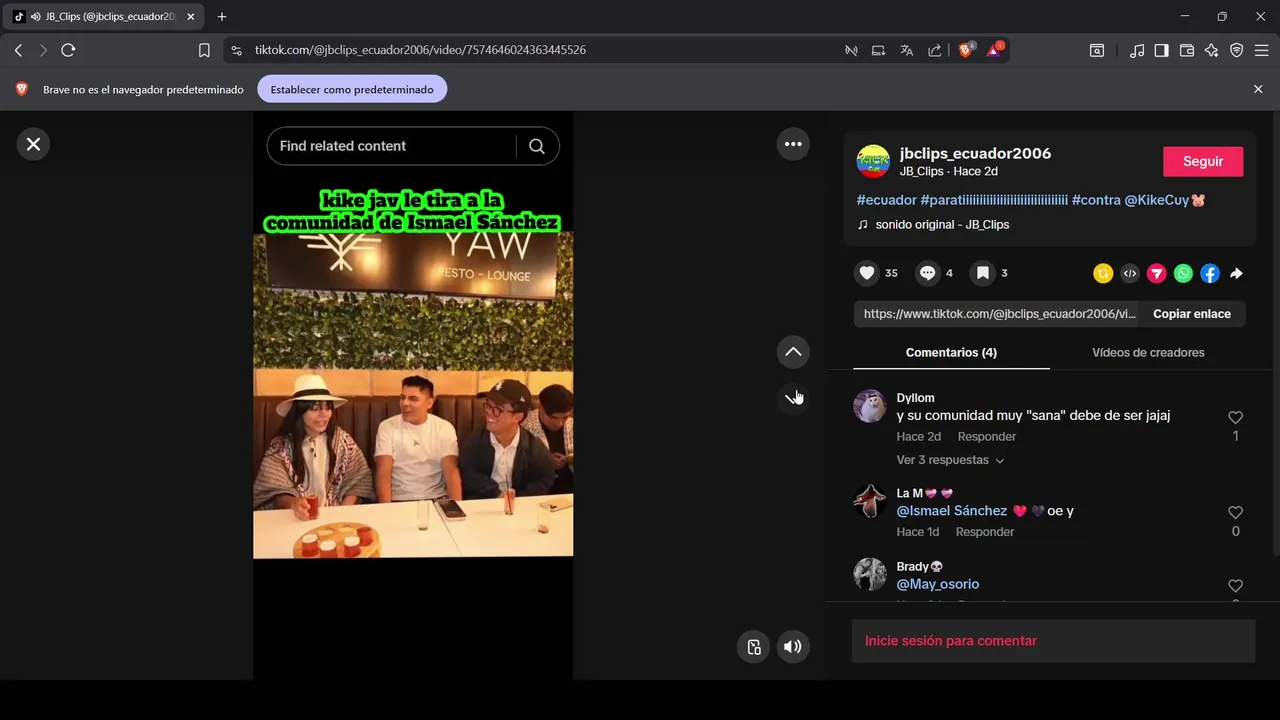Open Brave Wallet icon
Viewport: 1280px width, 720px height.
pyautogui.click(x=1187, y=50)
